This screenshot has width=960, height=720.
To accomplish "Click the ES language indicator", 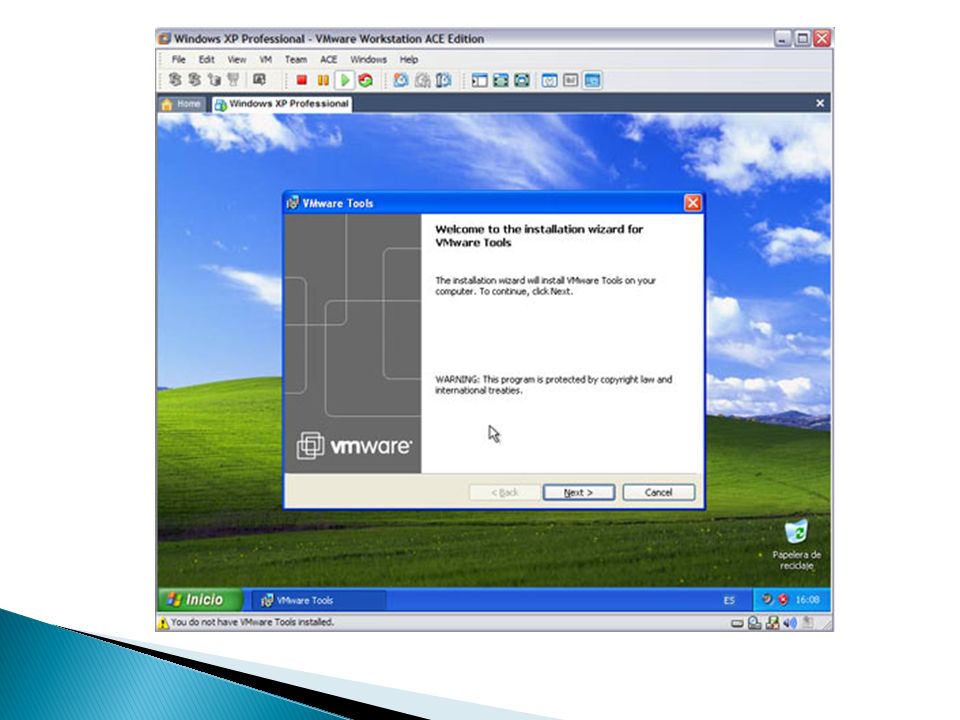I will coord(729,600).
